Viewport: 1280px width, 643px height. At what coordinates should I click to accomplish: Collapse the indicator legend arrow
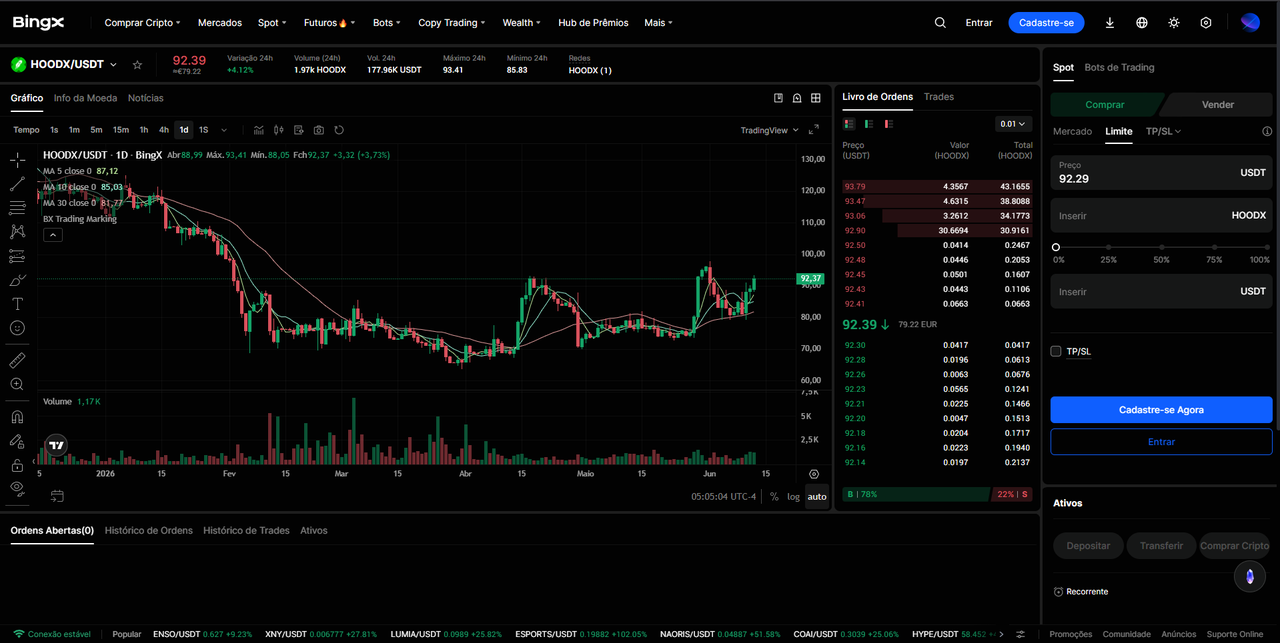(x=53, y=235)
